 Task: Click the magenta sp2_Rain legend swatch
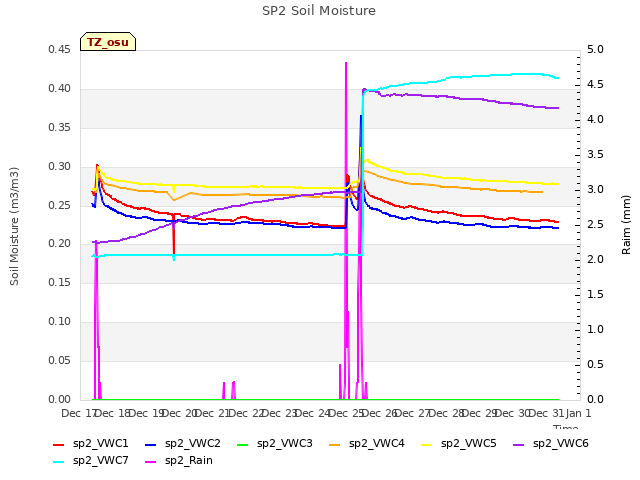click(x=151, y=462)
